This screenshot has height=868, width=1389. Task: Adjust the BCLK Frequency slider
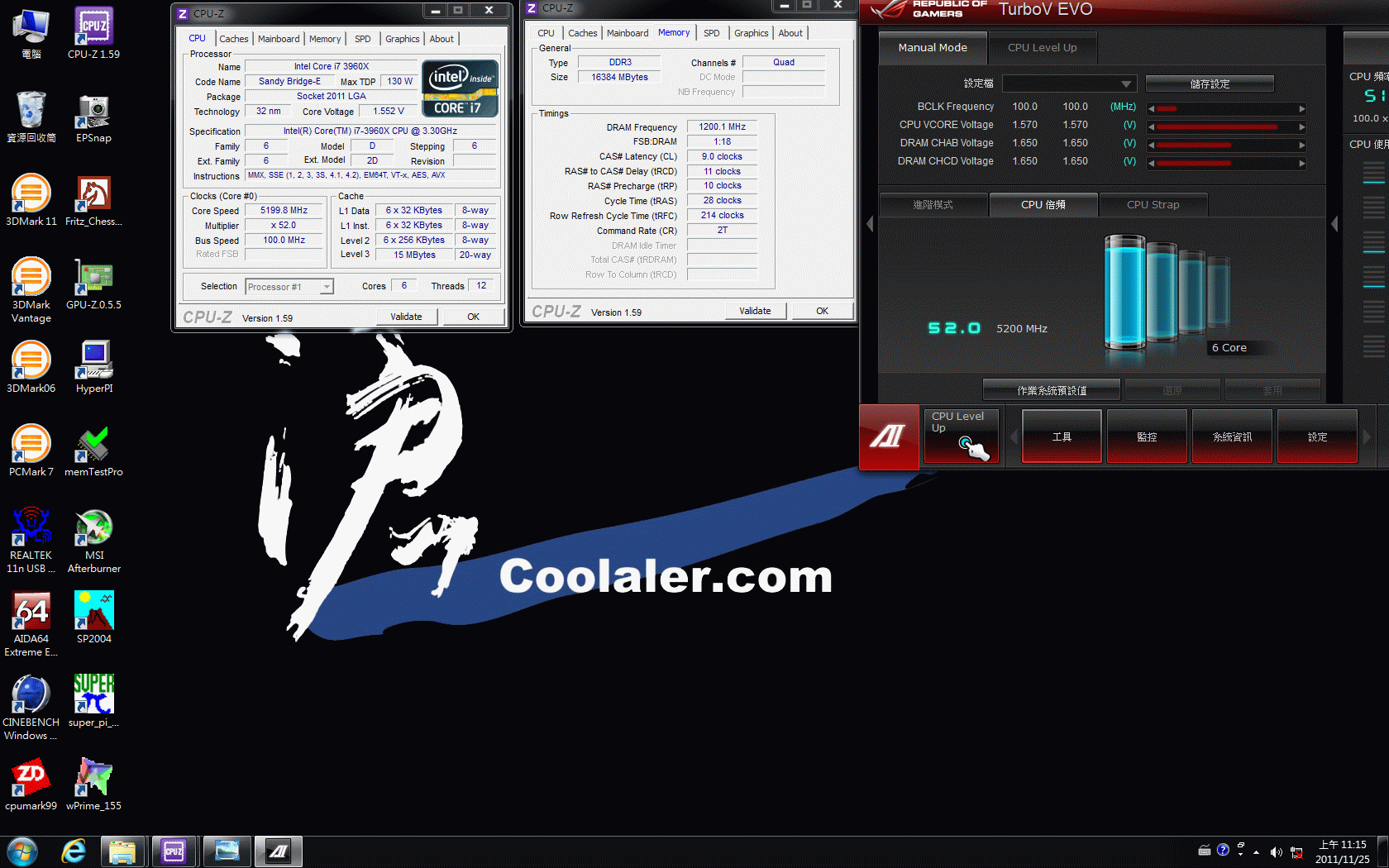pos(1227,108)
